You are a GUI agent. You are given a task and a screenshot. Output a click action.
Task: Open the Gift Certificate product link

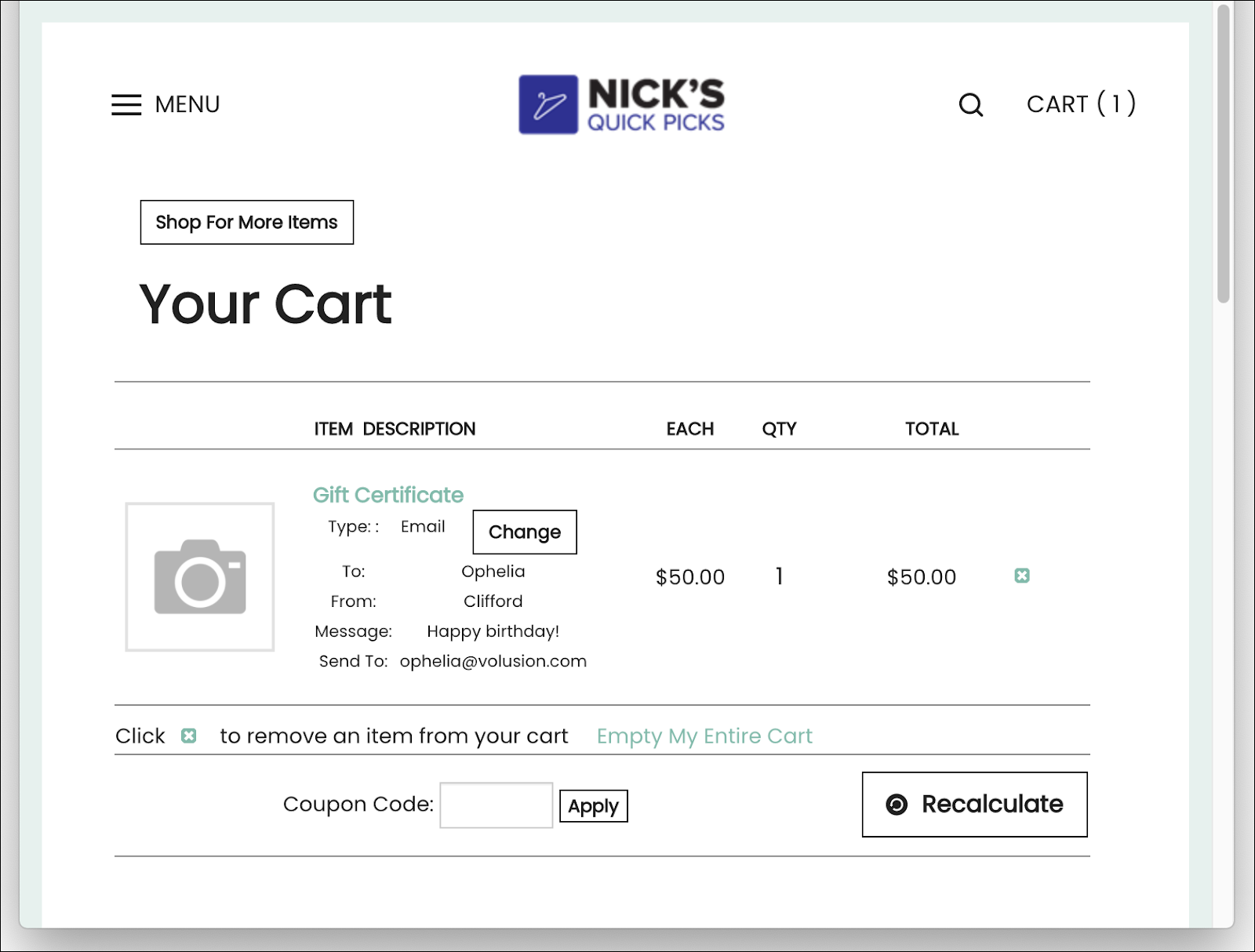pyautogui.click(x=388, y=495)
